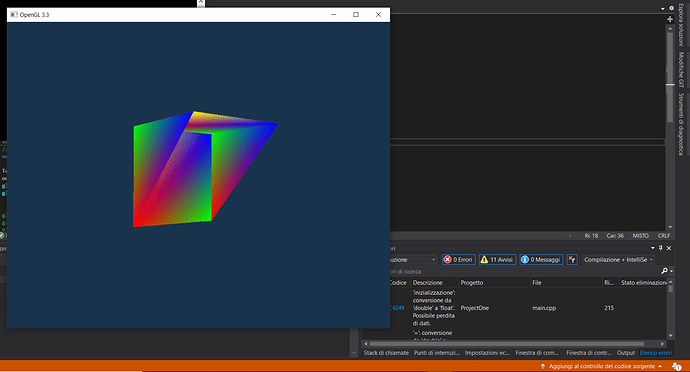Click the CRLF line ending indicator
This screenshot has height=372, width=690.
pos(664,236)
